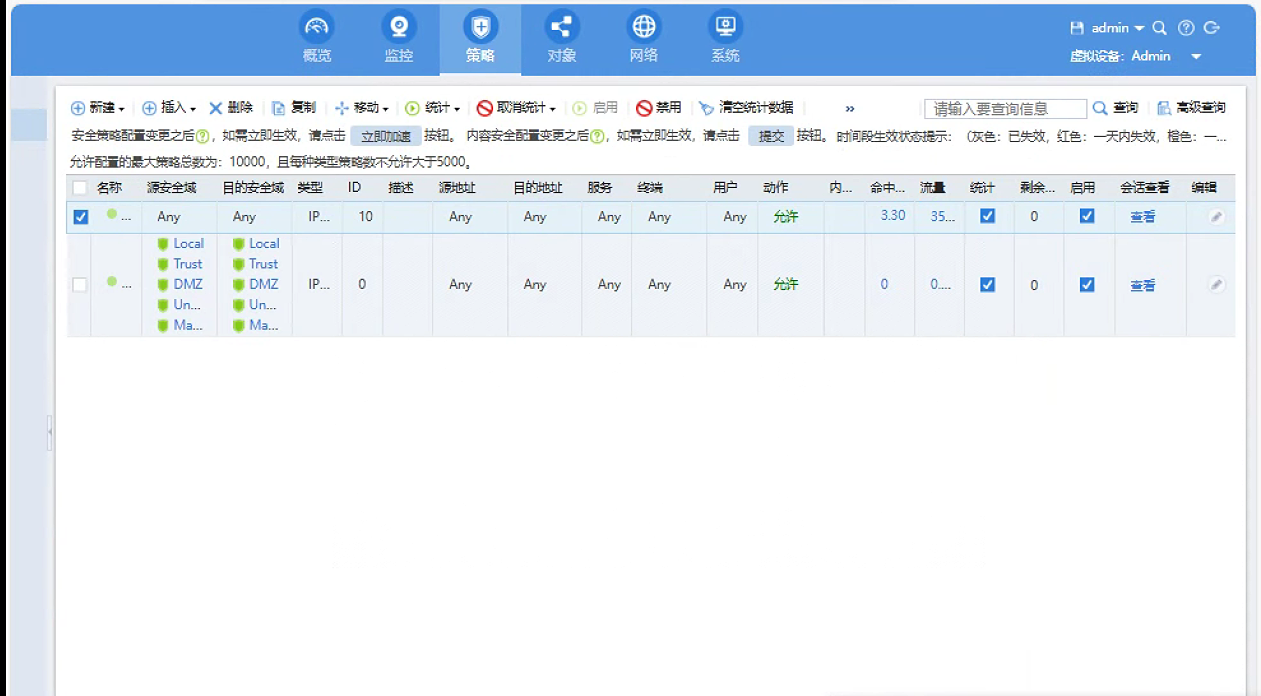Switch to the 监控 (monitor) tab

tap(398, 38)
